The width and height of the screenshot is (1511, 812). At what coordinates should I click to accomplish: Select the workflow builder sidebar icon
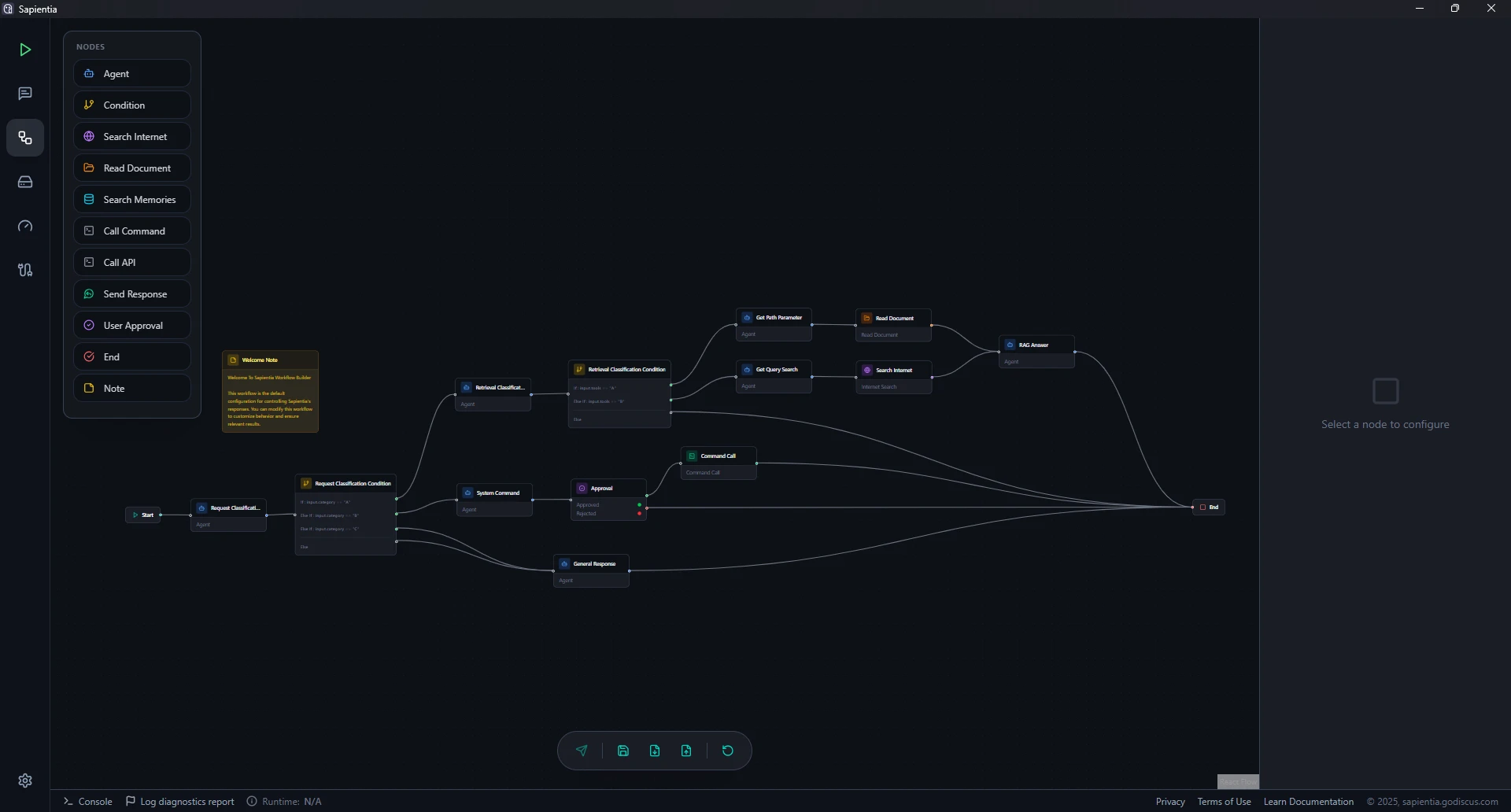pos(24,138)
